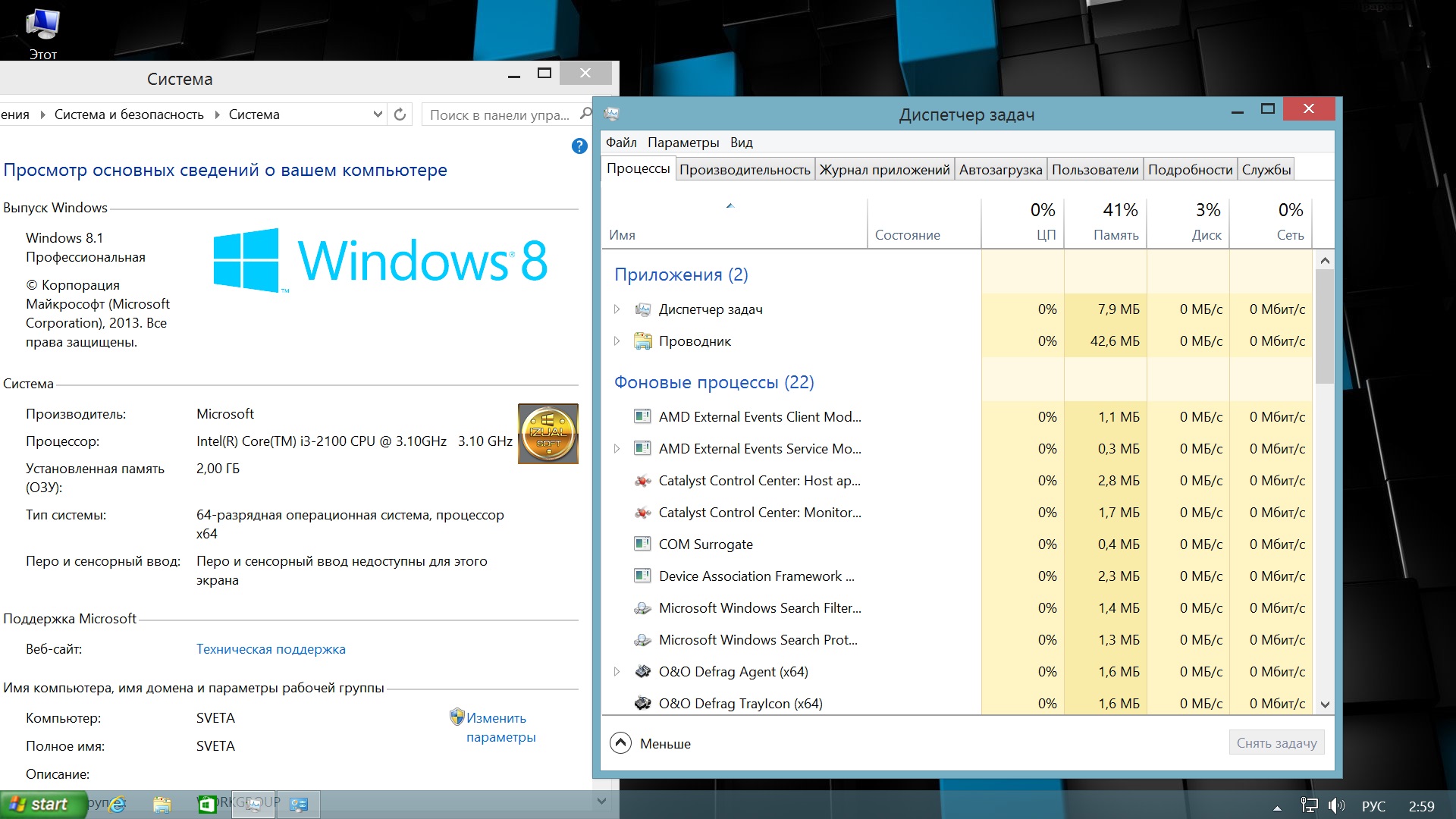Click the blue help question mark icon

click(x=579, y=146)
